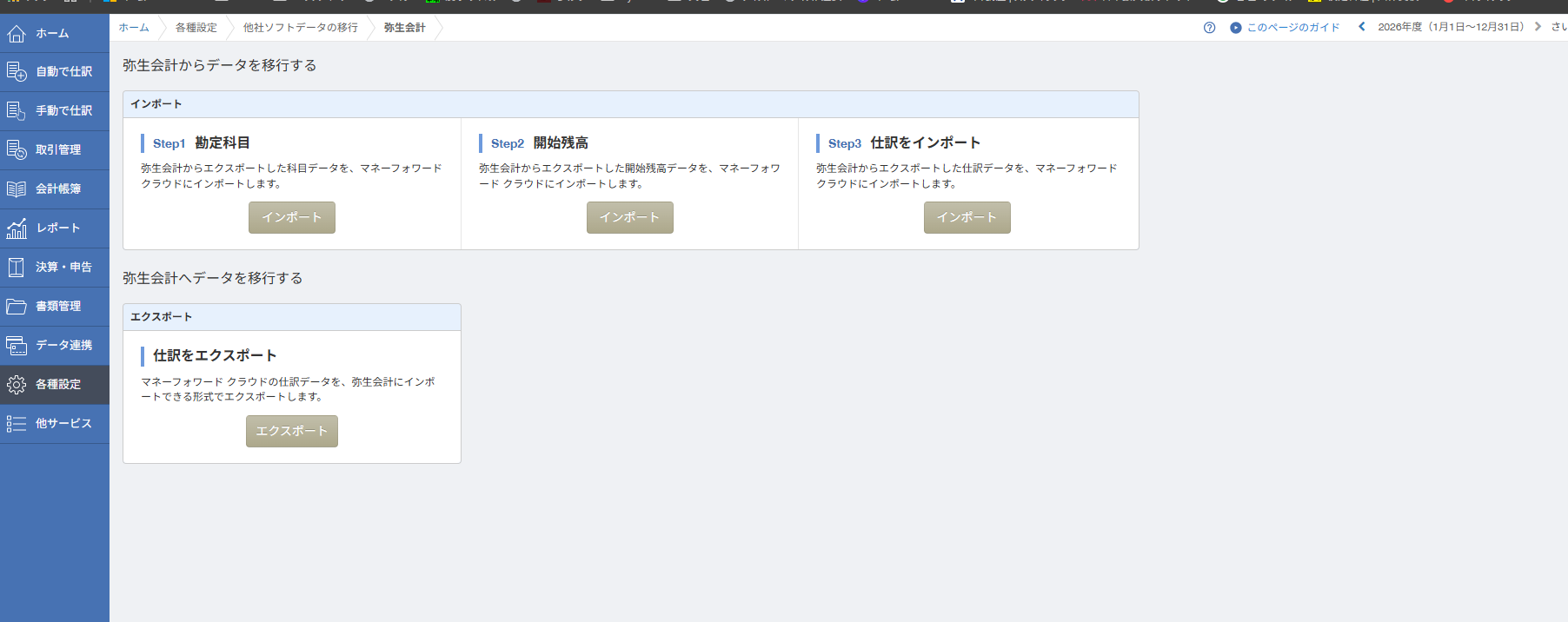Go to next fiscal year arrow
The height and width of the screenshot is (622, 1568).
tap(1538, 27)
